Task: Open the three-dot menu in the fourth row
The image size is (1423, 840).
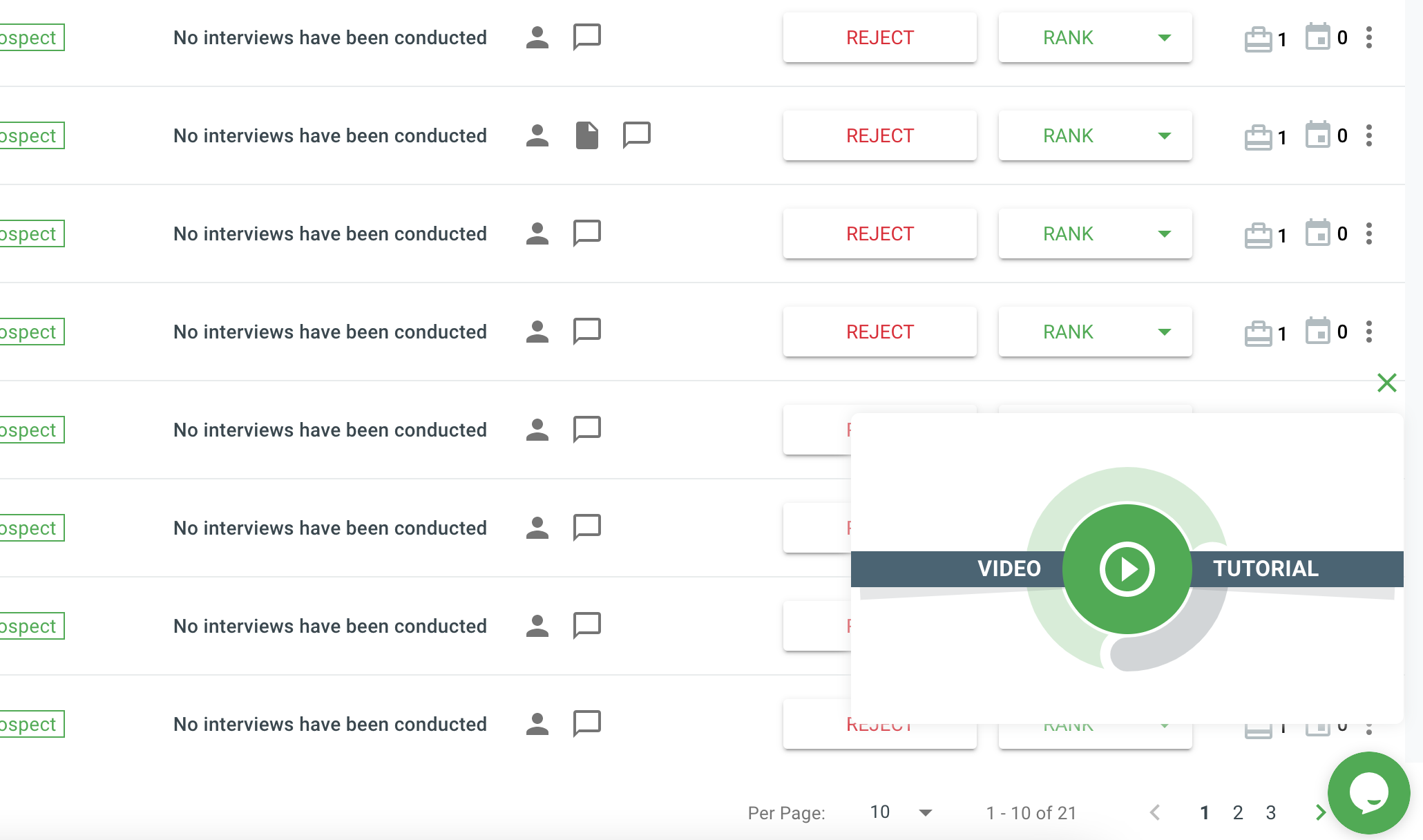Action: coord(1368,332)
